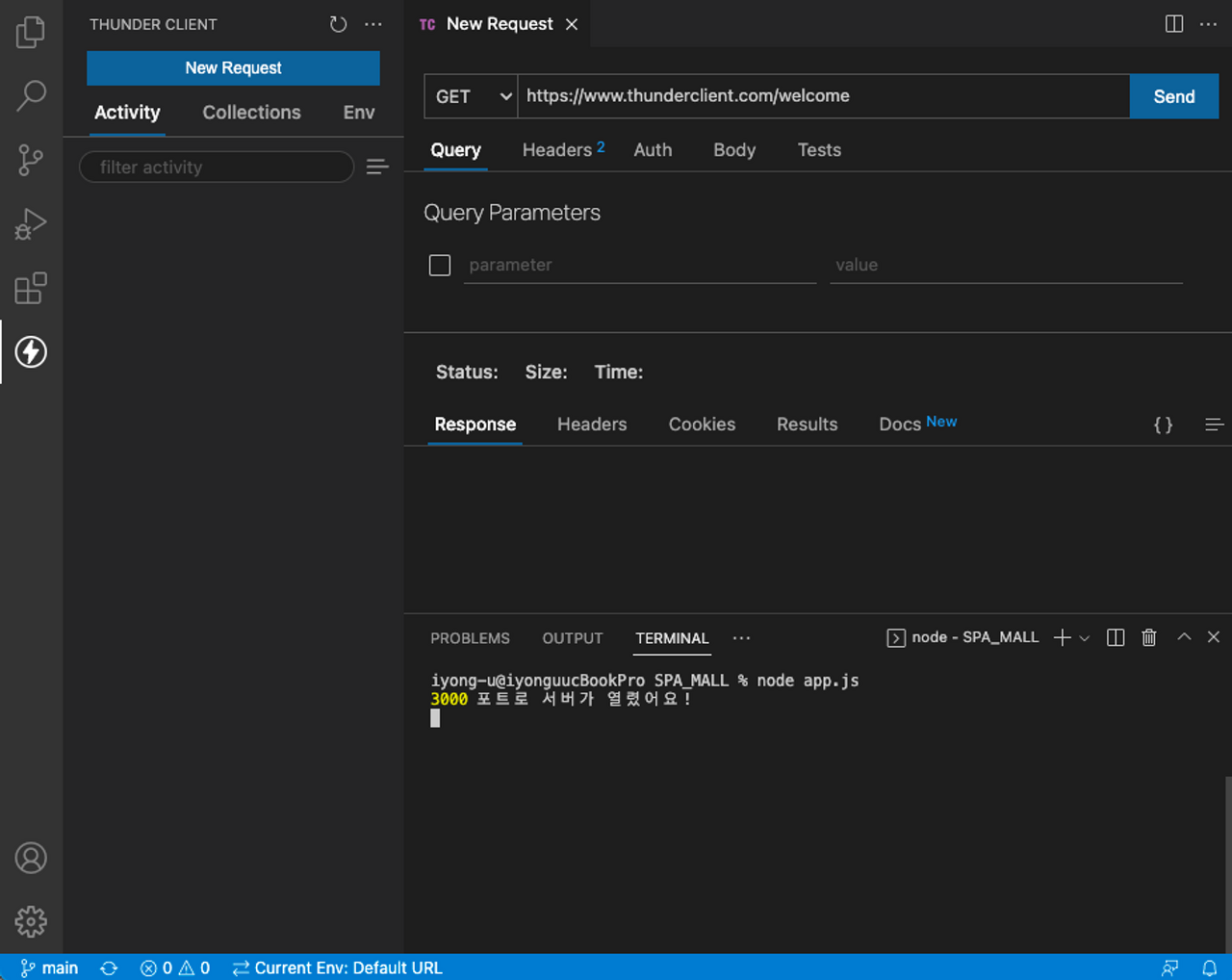Open the Docs New tab
This screenshot has width=1232, height=980.
click(x=917, y=424)
